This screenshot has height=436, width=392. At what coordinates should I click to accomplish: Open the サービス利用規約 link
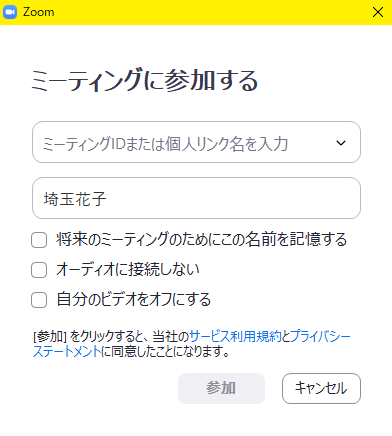click(235, 336)
